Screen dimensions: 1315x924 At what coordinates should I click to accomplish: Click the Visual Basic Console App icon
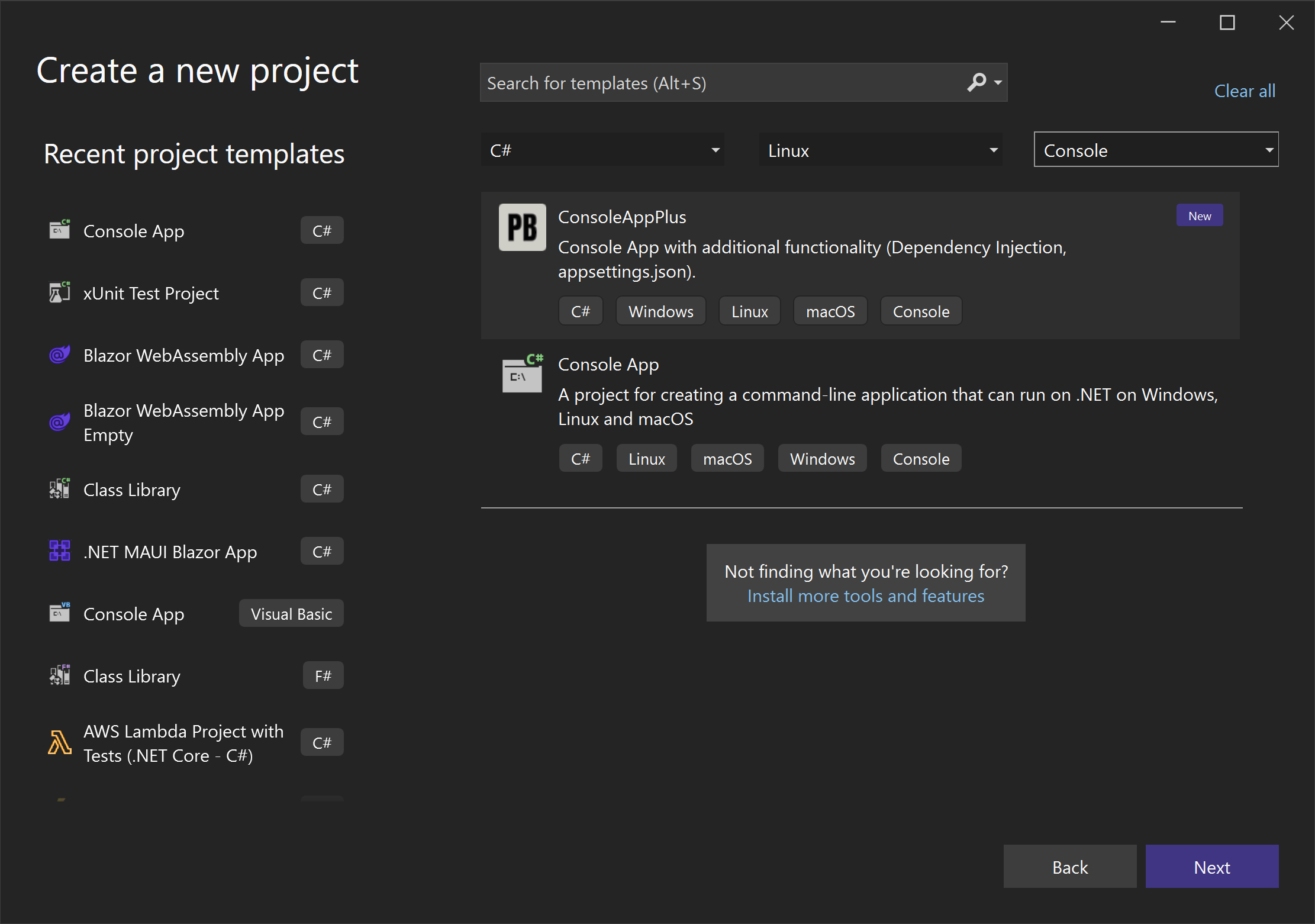point(59,613)
